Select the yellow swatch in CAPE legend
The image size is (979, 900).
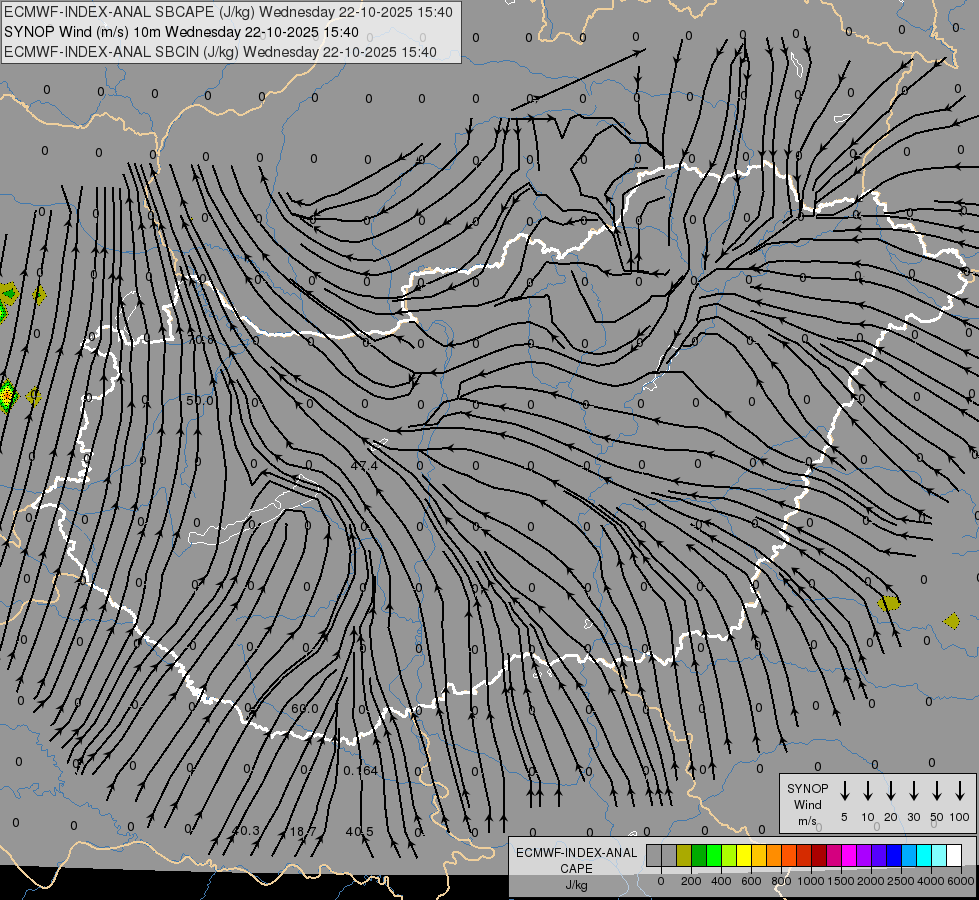(x=744, y=855)
